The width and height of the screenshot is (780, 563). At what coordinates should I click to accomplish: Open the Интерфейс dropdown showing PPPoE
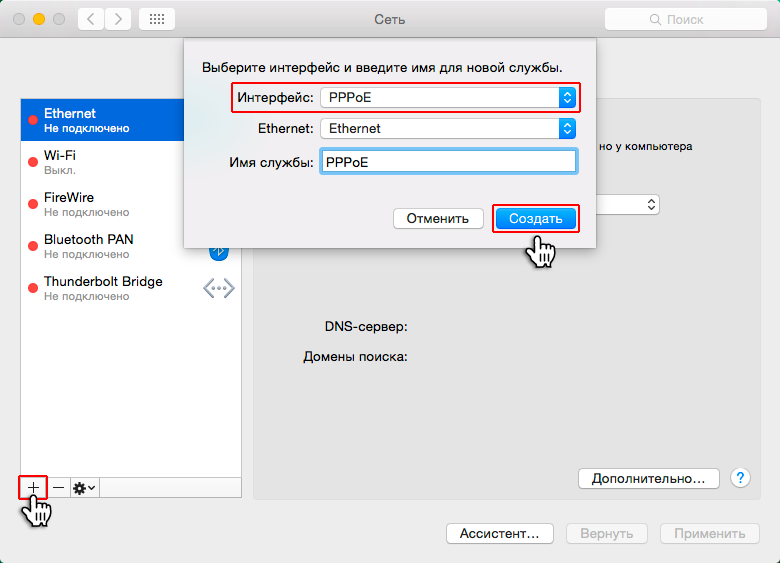[x=448, y=97]
